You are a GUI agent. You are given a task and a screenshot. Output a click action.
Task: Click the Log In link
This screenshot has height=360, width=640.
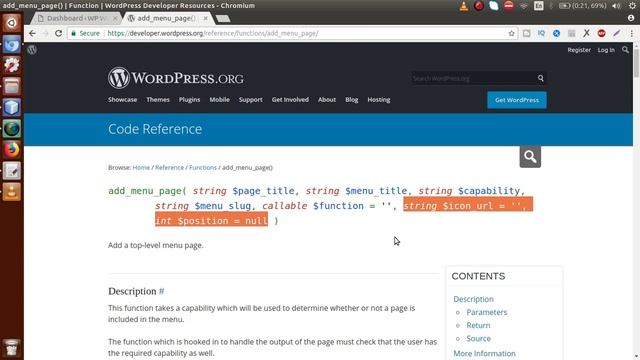(606, 50)
